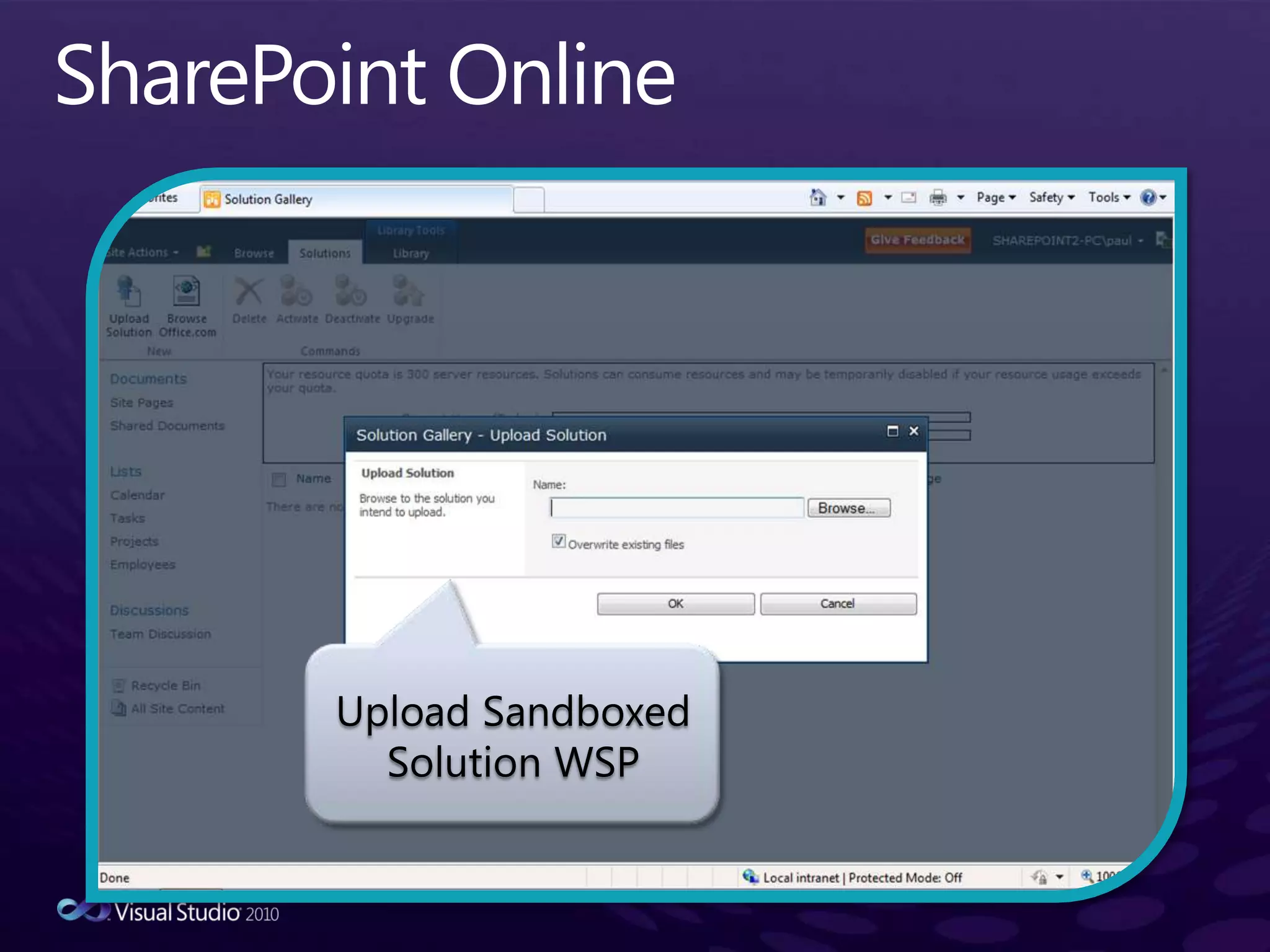Click the browser Help question mark icon
Viewport: 1270px width, 952px height.
[1148, 197]
